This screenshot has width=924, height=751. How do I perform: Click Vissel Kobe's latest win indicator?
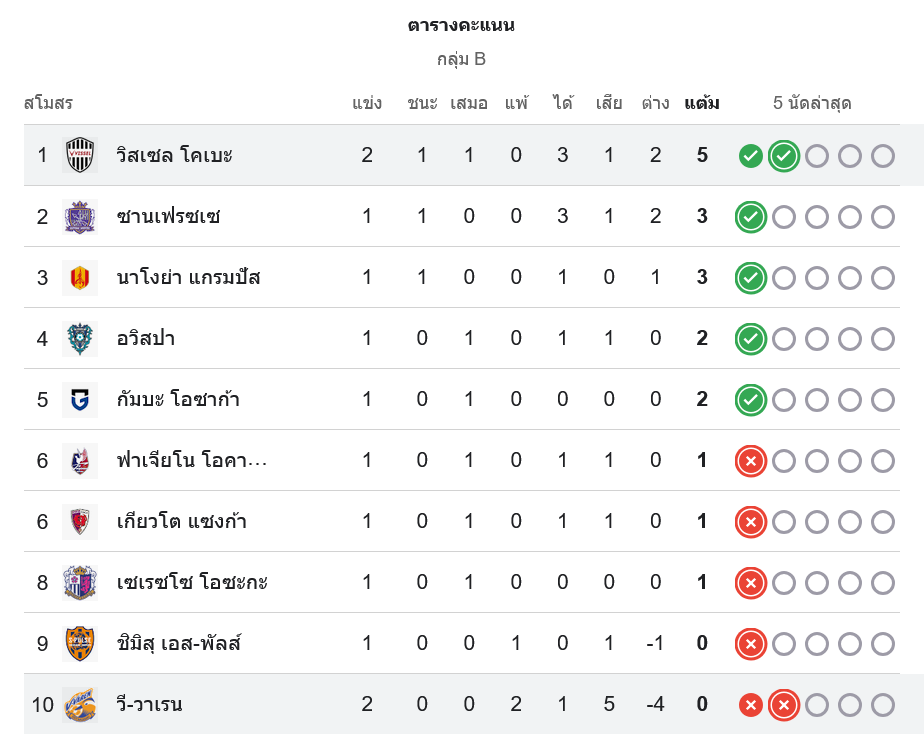(x=784, y=156)
